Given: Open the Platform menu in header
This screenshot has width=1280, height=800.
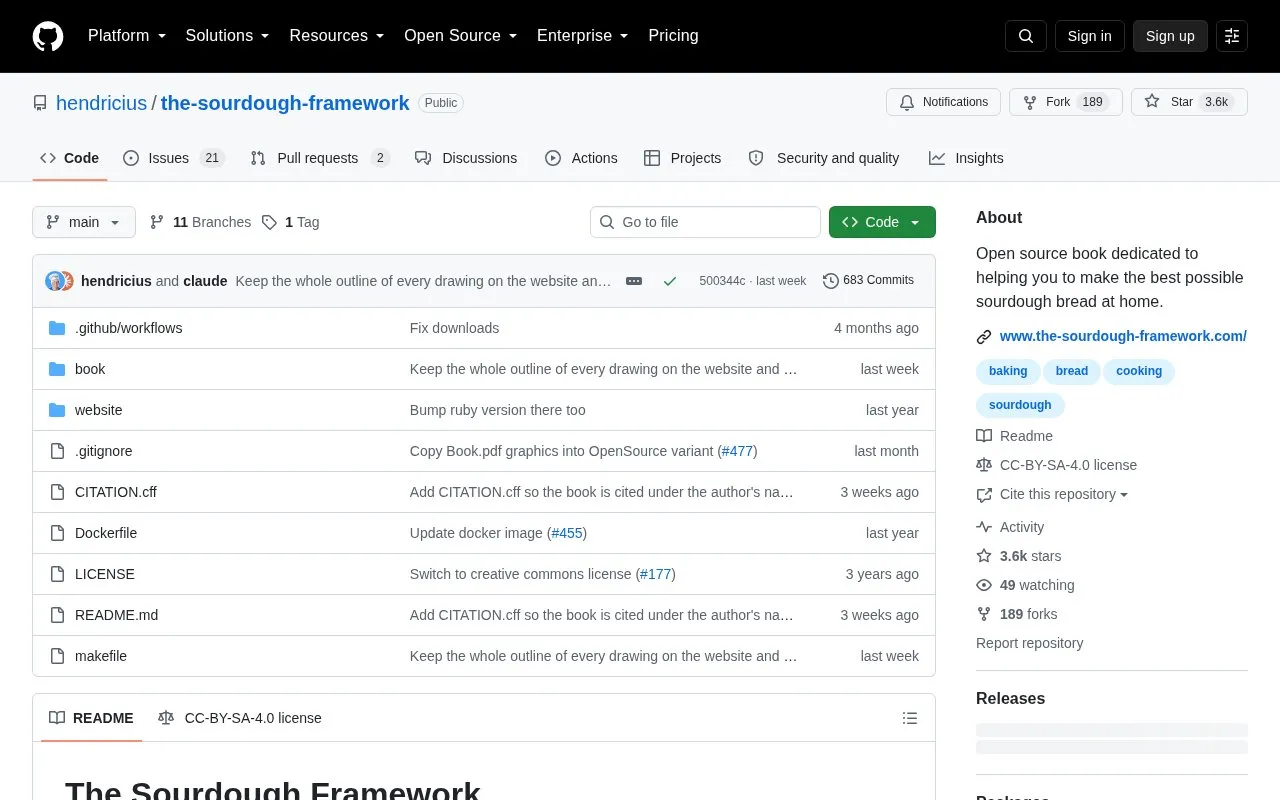Looking at the screenshot, I should [127, 36].
